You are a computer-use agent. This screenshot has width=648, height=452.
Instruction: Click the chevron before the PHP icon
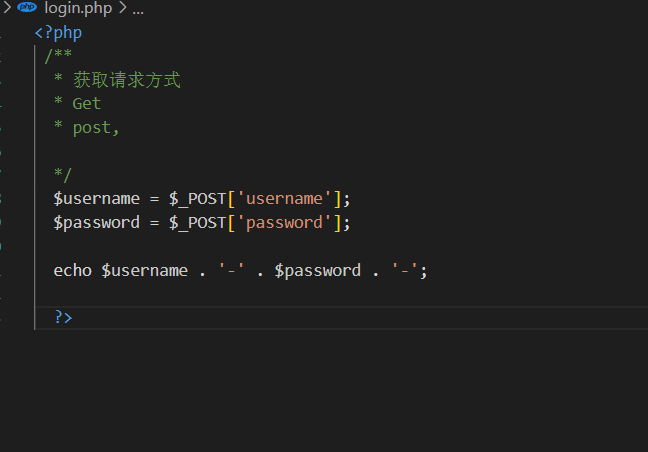(x=7, y=8)
